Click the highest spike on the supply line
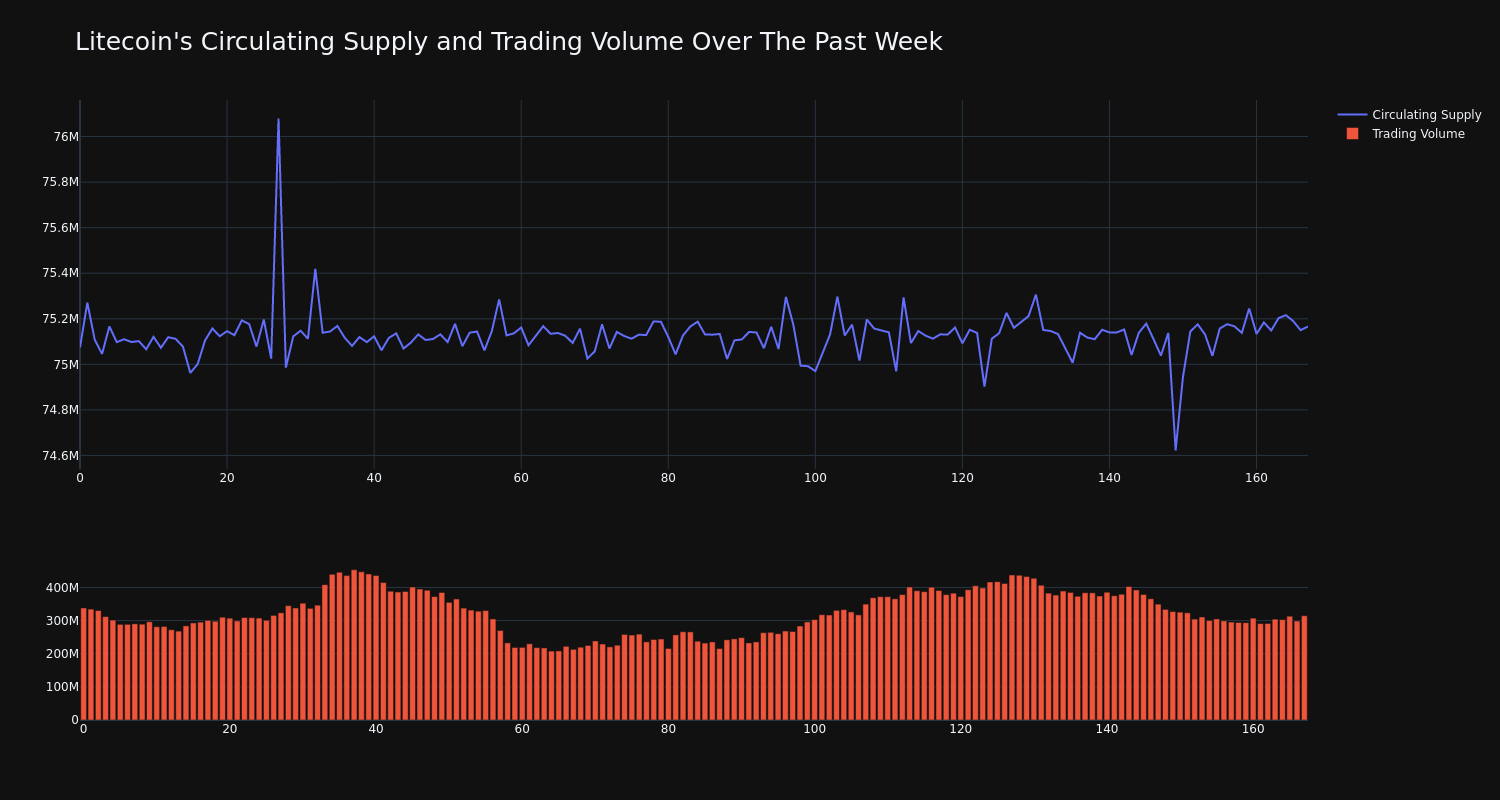This screenshot has height=800, width=1500. tap(278, 120)
